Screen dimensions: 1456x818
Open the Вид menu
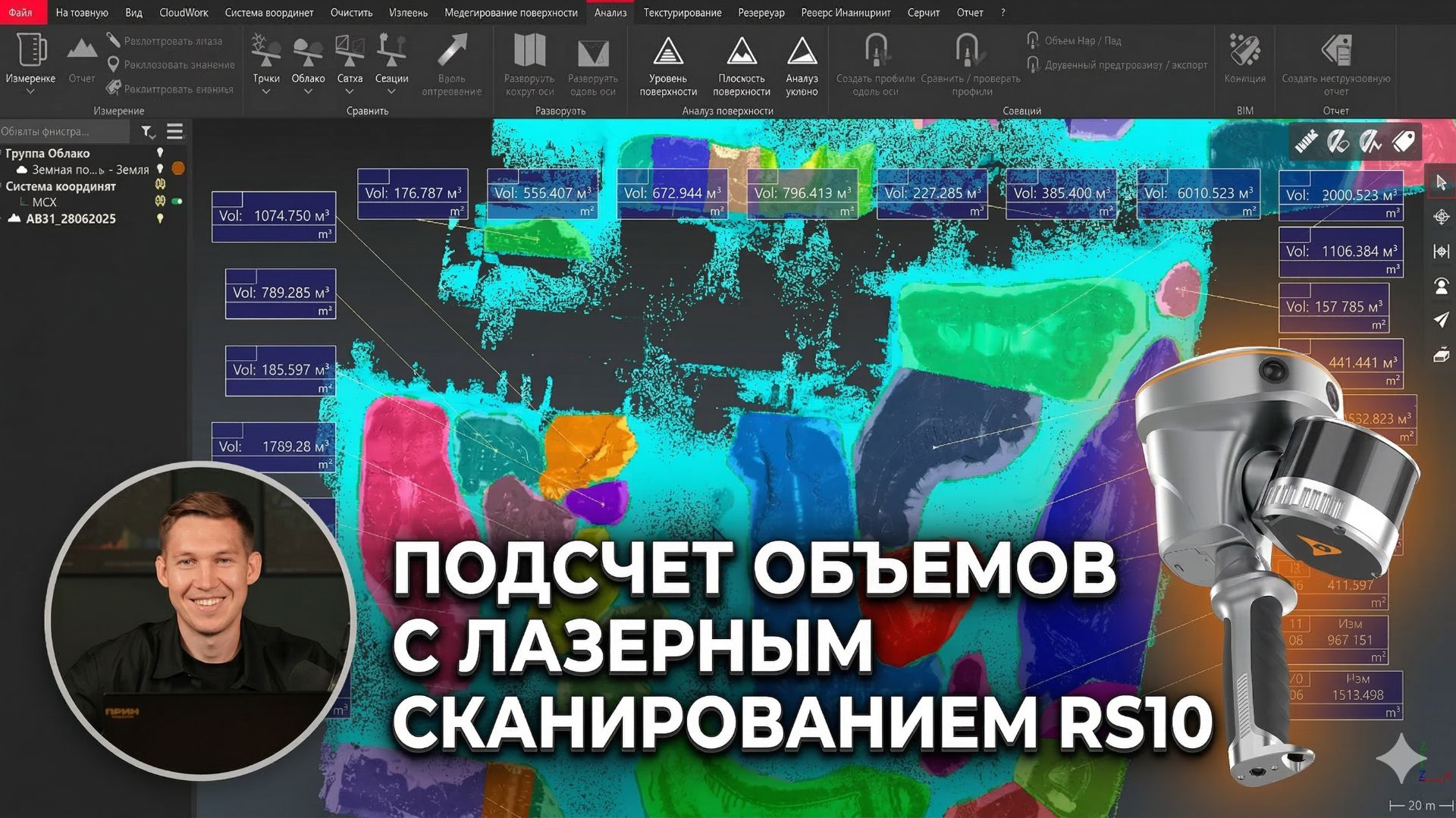pyautogui.click(x=133, y=12)
